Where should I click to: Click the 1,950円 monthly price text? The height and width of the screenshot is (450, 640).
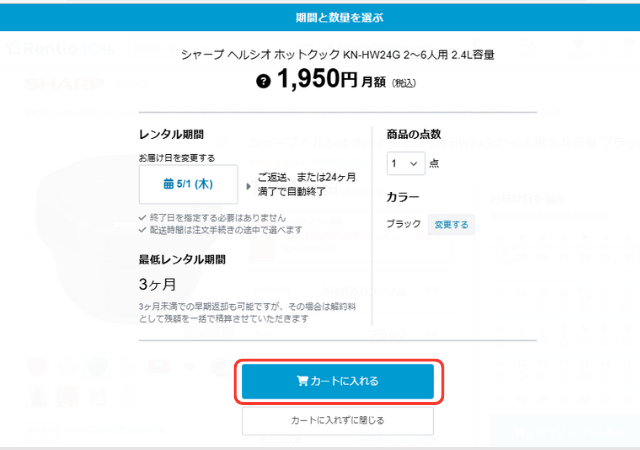pos(318,79)
